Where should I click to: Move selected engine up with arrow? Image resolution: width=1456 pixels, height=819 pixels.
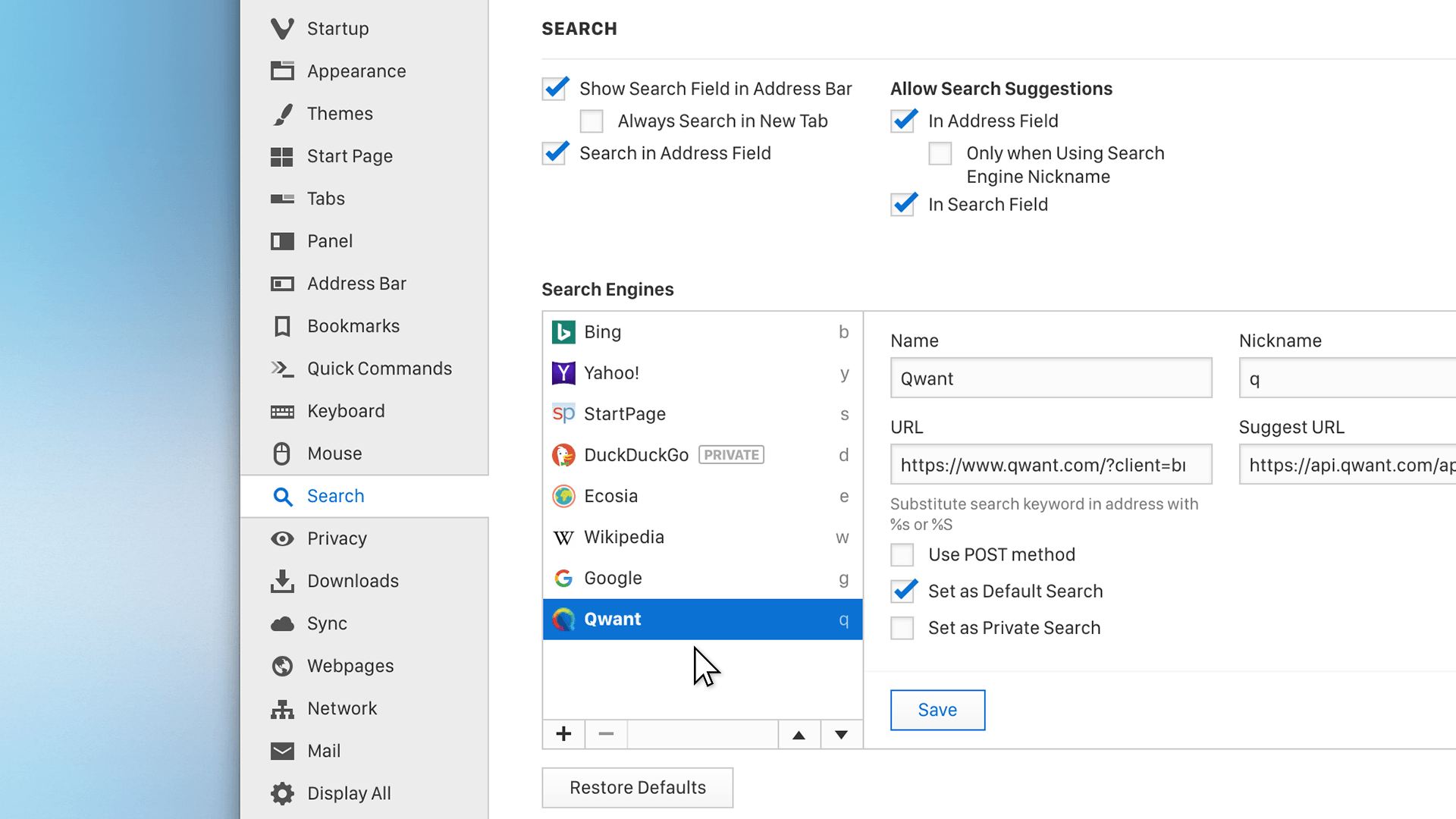(799, 734)
